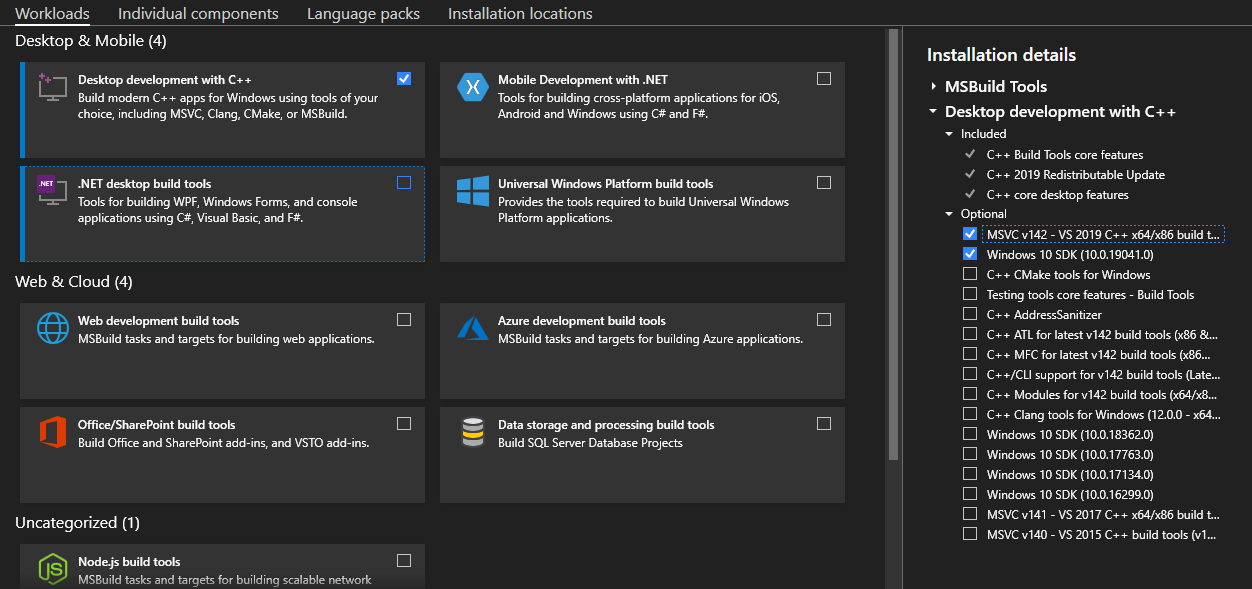The height and width of the screenshot is (589, 1252).
Task: Enable C++ ATL for latest v142 build tools
Action: tap(970, 334)
